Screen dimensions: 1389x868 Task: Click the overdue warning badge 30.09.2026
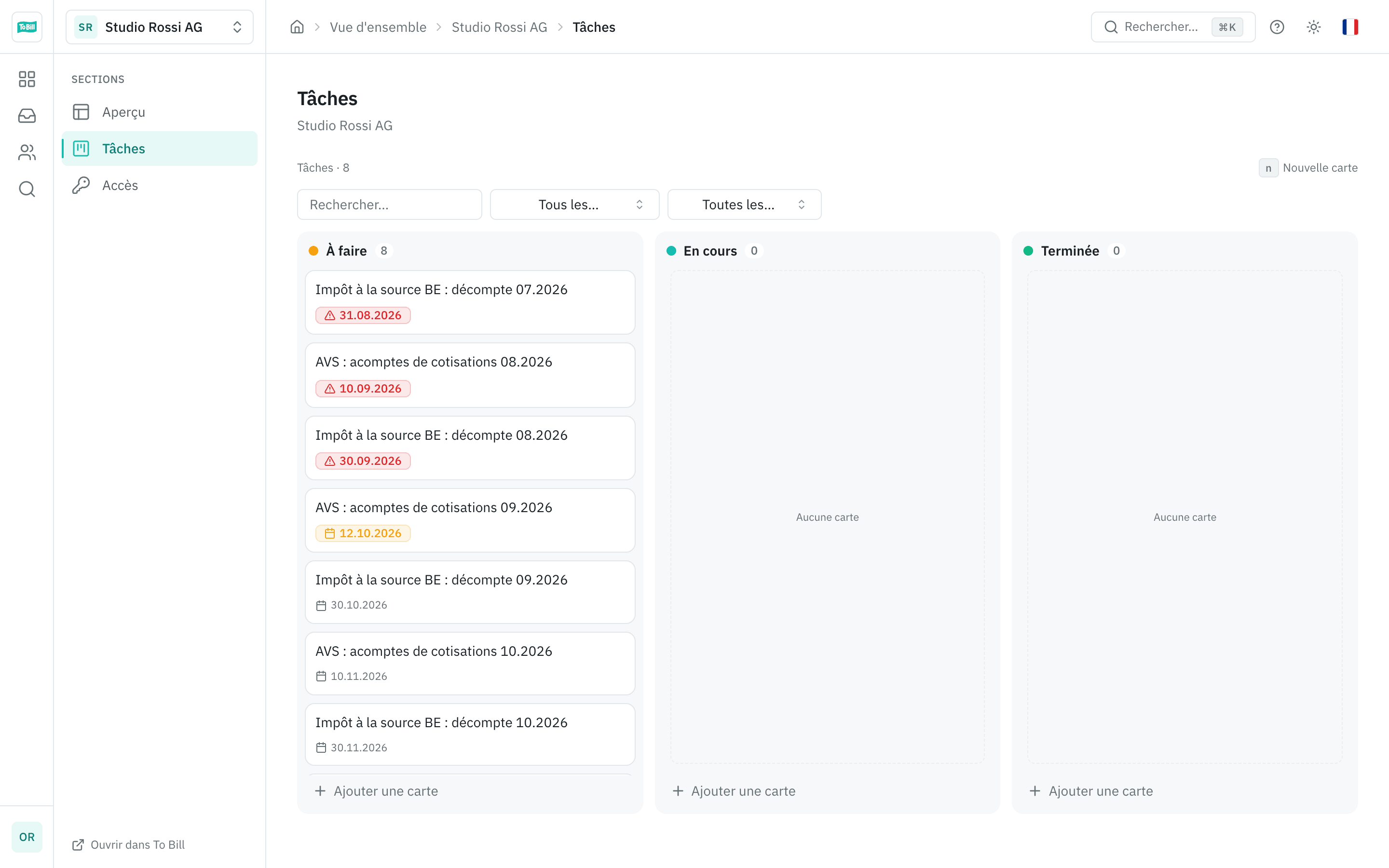(363, 461)
